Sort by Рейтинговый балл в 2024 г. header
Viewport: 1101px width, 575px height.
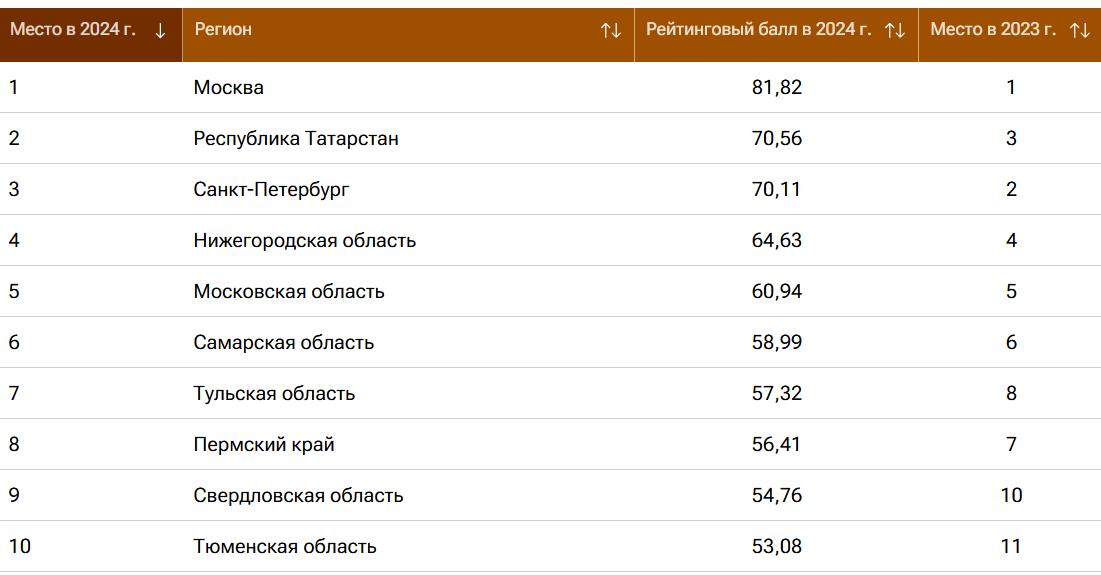point(758,30)
